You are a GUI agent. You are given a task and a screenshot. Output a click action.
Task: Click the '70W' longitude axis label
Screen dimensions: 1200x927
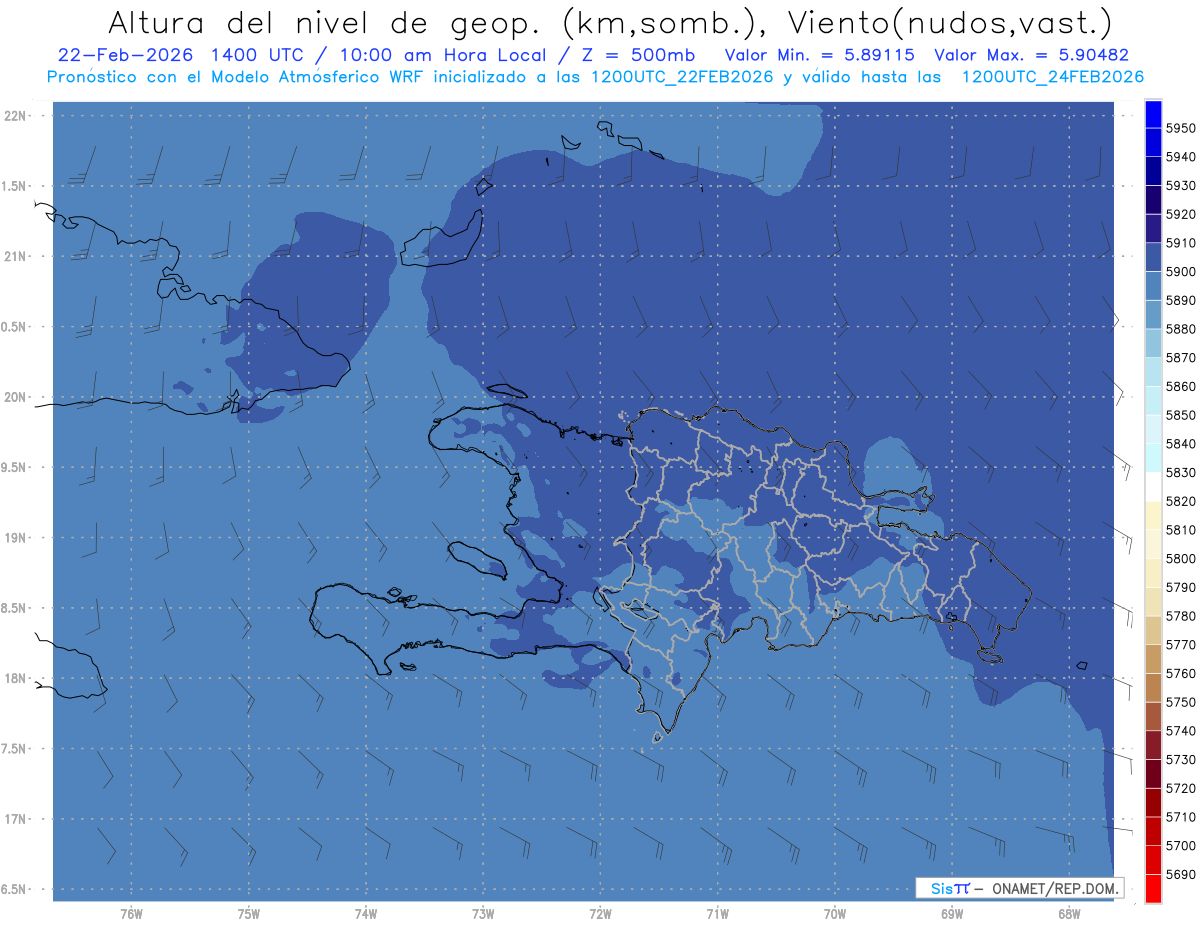[x=834, y=914]
